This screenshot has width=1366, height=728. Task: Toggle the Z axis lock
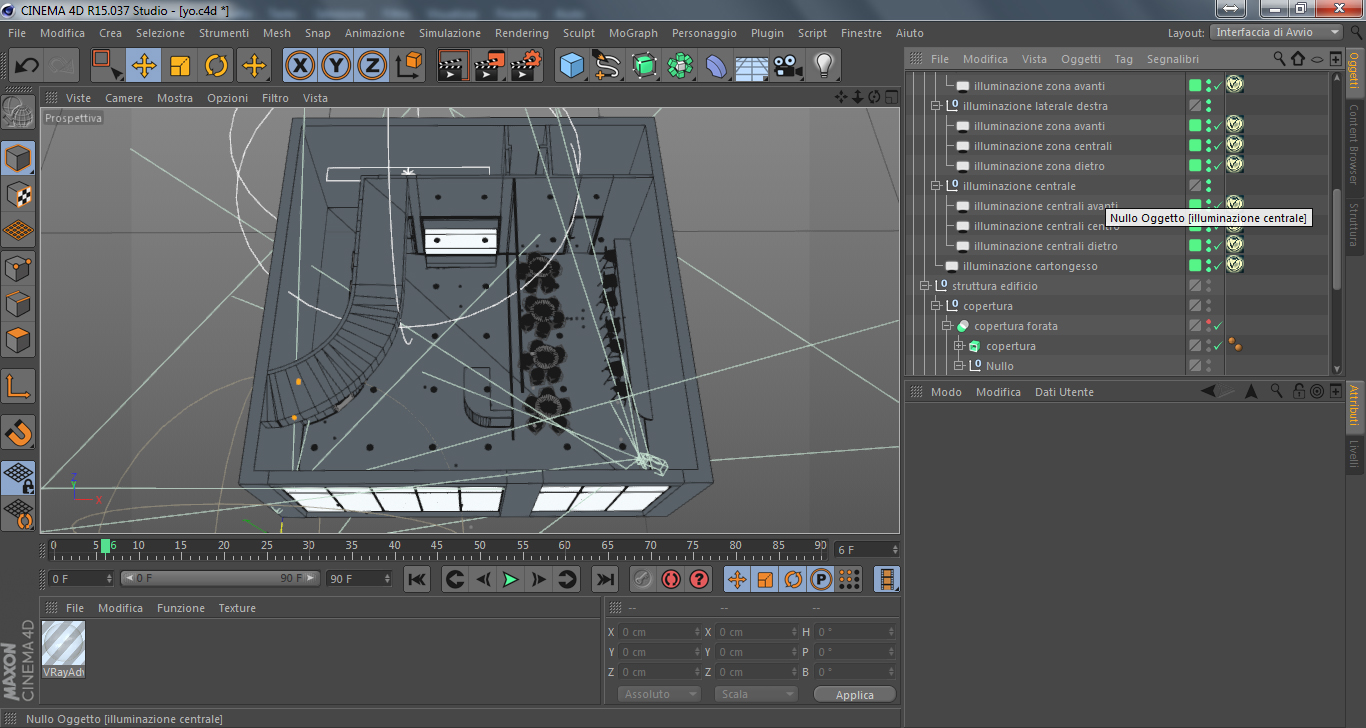click(x=372, y=66)
